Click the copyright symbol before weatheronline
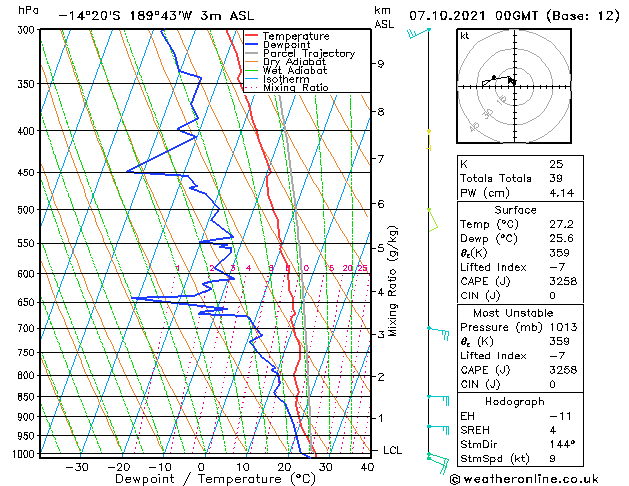Viewport: 629px width, 486px height. click(455, 479)
